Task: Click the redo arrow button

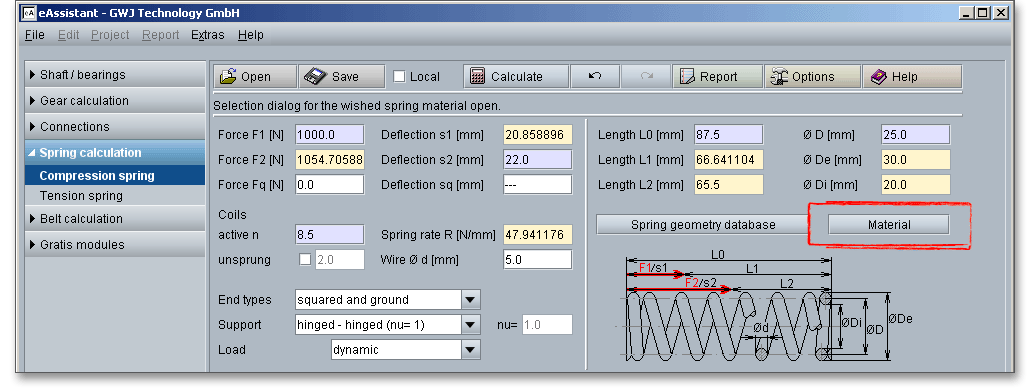Action: tap(646, 77)
